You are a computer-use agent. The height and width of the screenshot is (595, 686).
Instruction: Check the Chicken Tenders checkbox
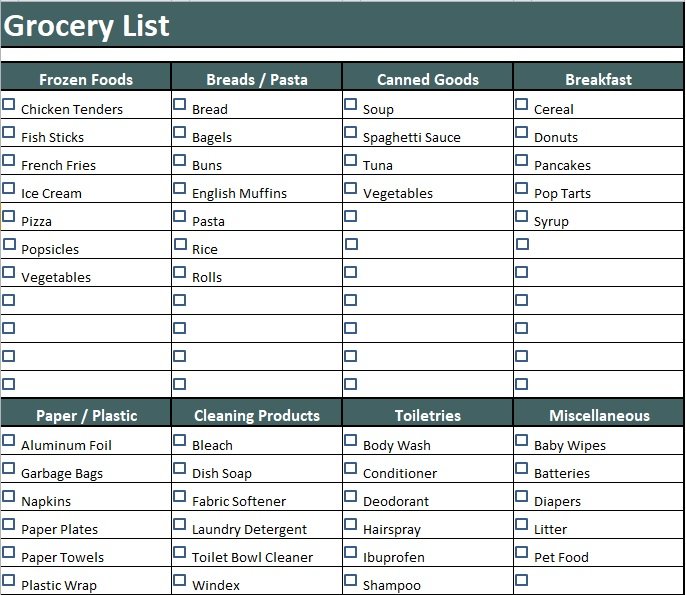coord(9,105)
